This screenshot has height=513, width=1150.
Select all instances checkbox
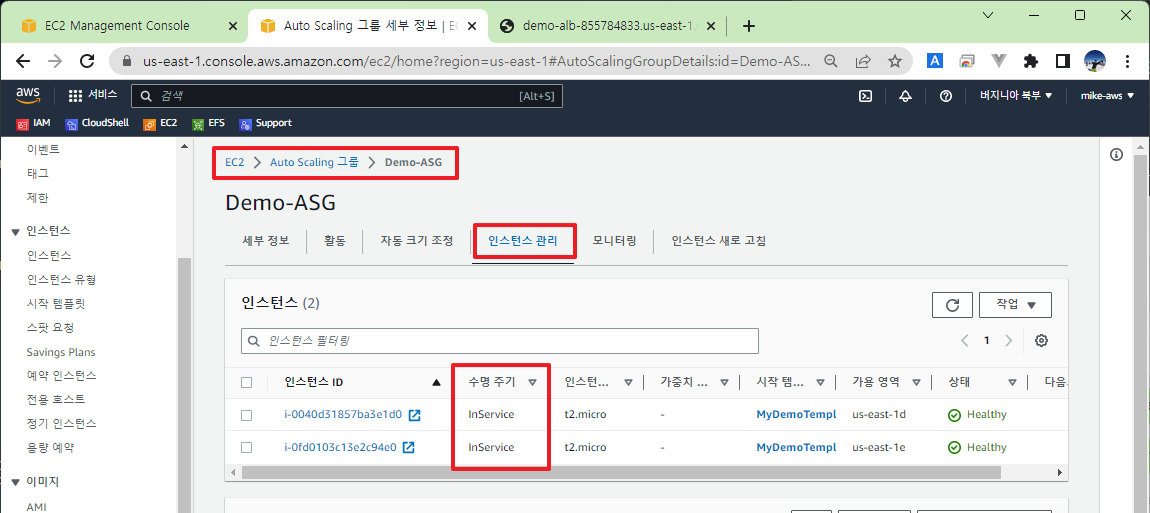coord(246,382)
